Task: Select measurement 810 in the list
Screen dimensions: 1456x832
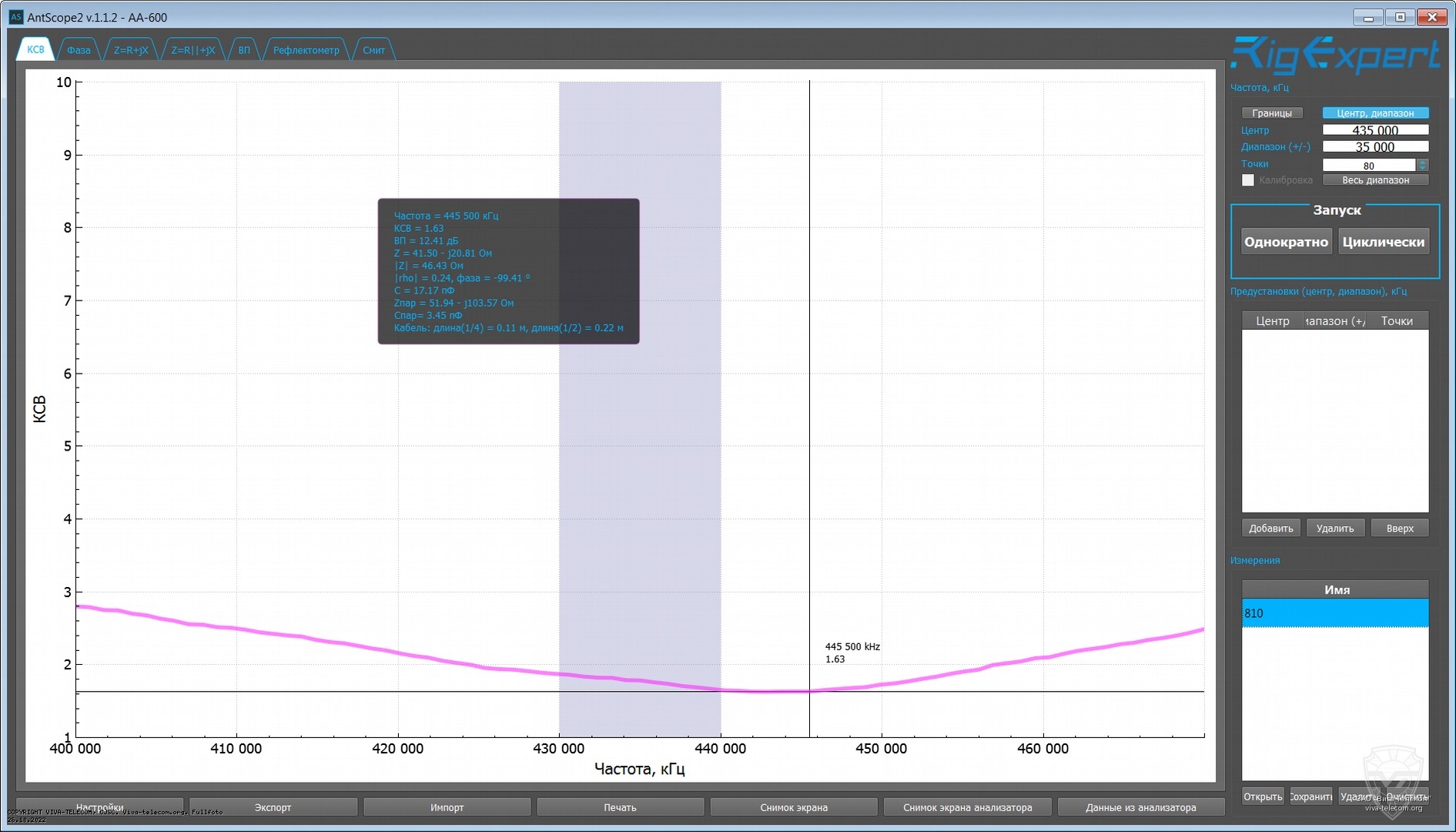Action: click(x=1334, y=613)
